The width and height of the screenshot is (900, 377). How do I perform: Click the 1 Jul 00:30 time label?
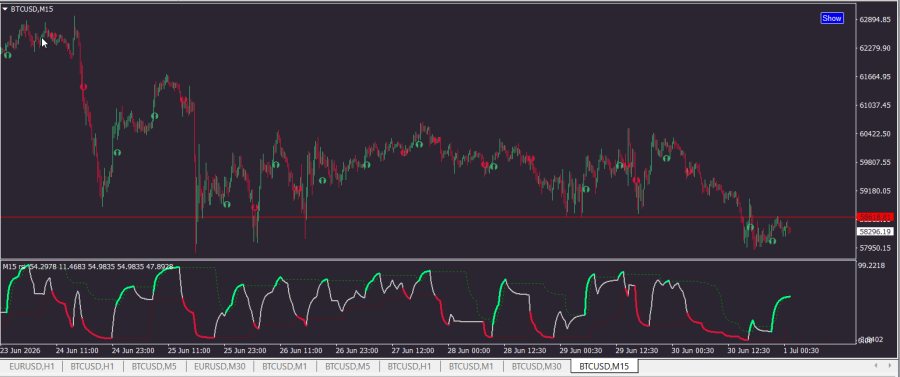(800, 351)
